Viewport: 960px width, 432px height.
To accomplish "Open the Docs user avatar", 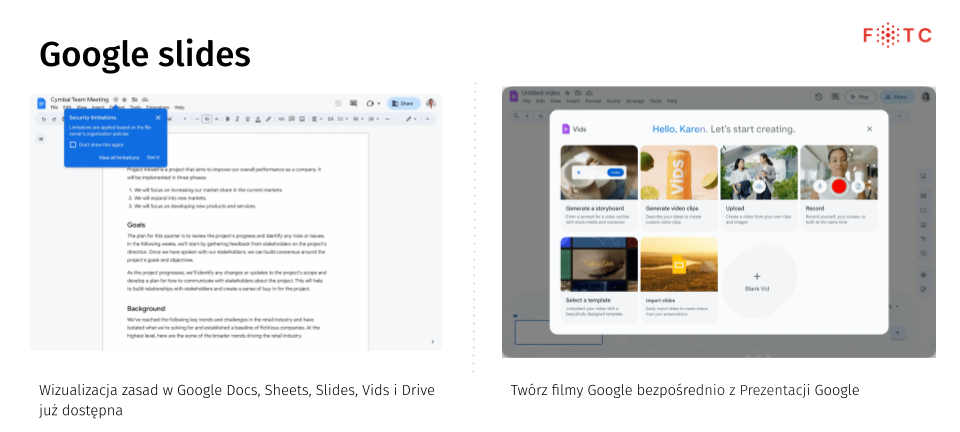I will 431,103.
